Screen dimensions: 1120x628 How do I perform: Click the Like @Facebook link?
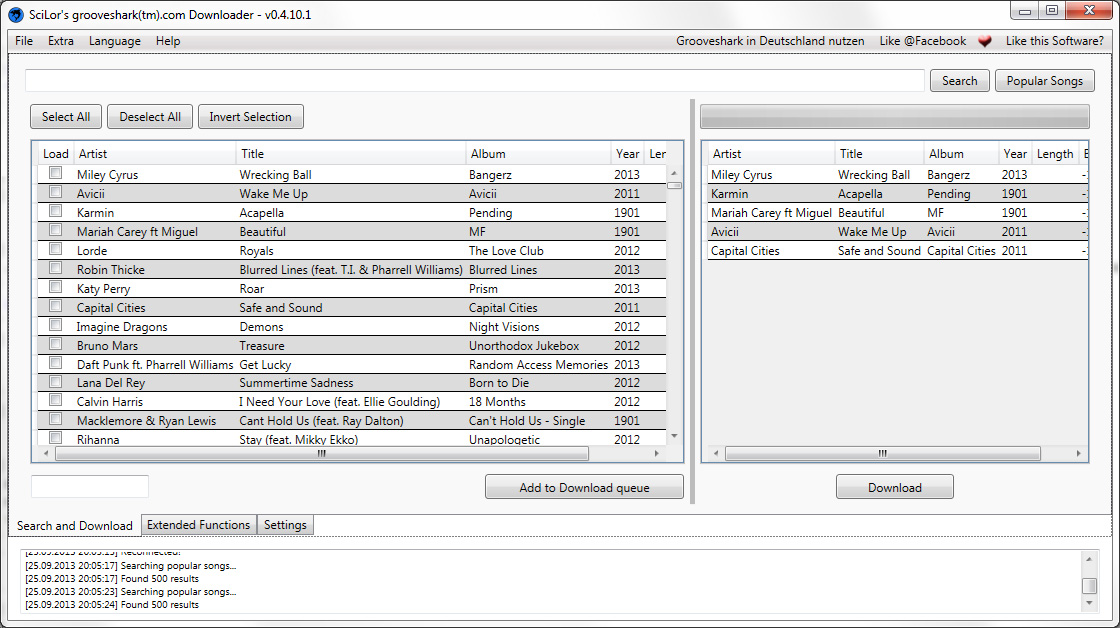pos(922,41)
